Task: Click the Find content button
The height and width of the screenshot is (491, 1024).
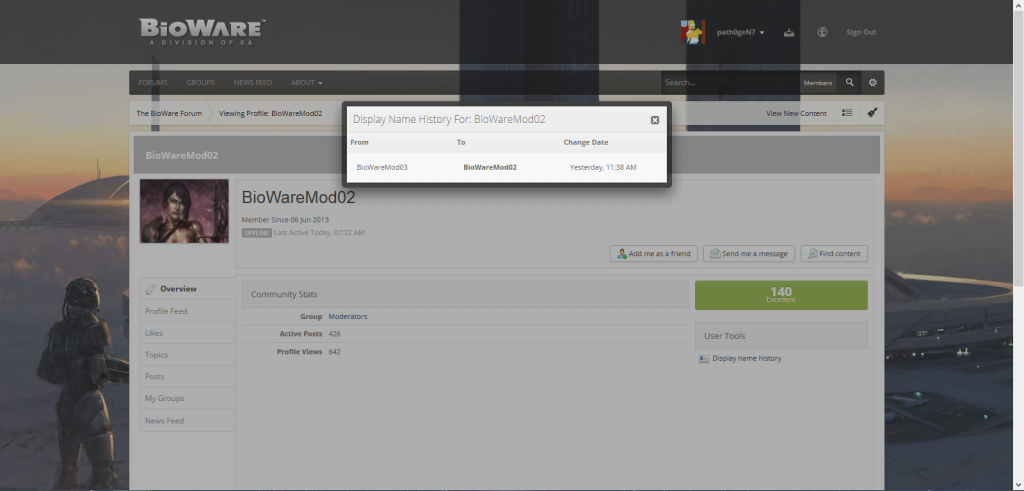Action: pos(834,253)
